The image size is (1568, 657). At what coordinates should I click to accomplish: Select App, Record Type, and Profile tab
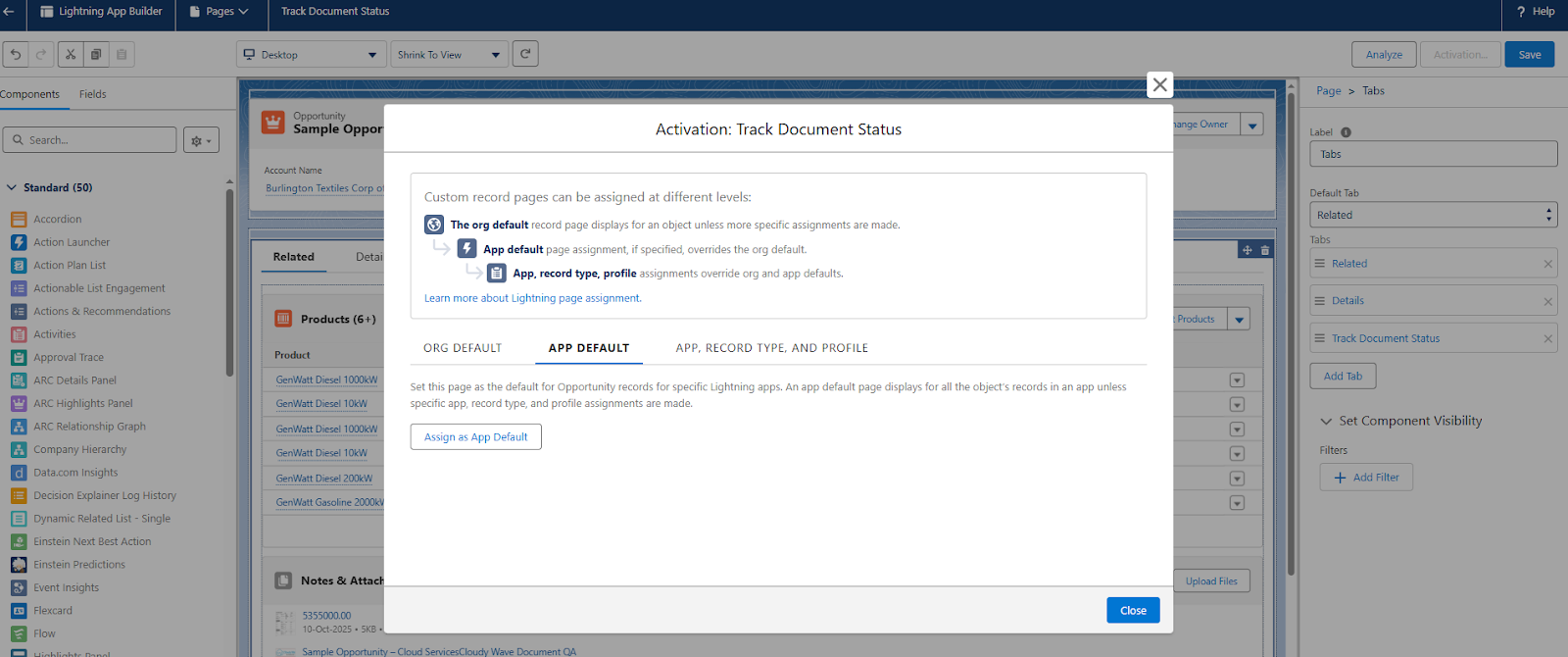[771, 348]
